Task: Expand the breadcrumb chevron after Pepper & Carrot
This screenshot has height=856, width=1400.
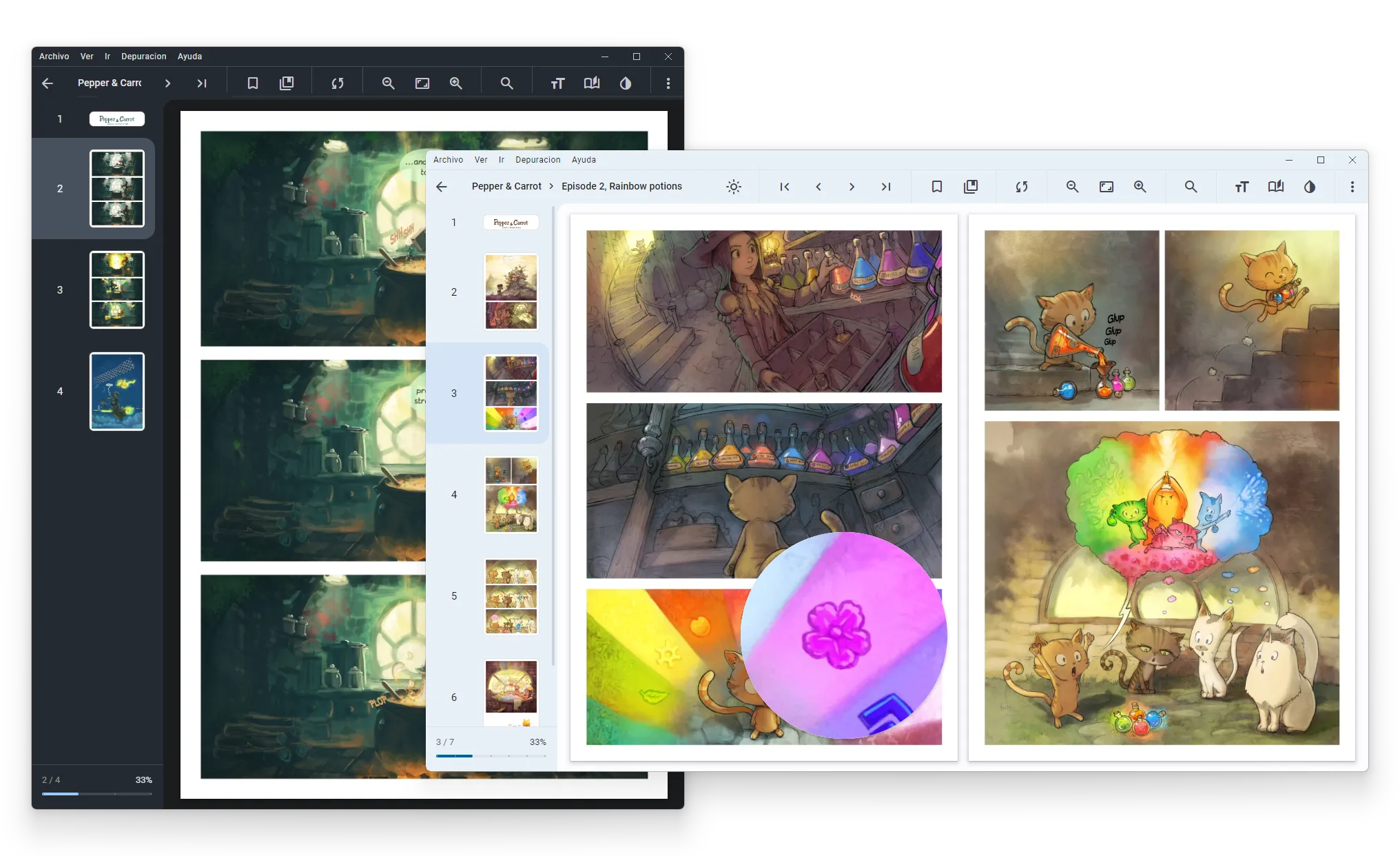Action: [x=550, y=186]
